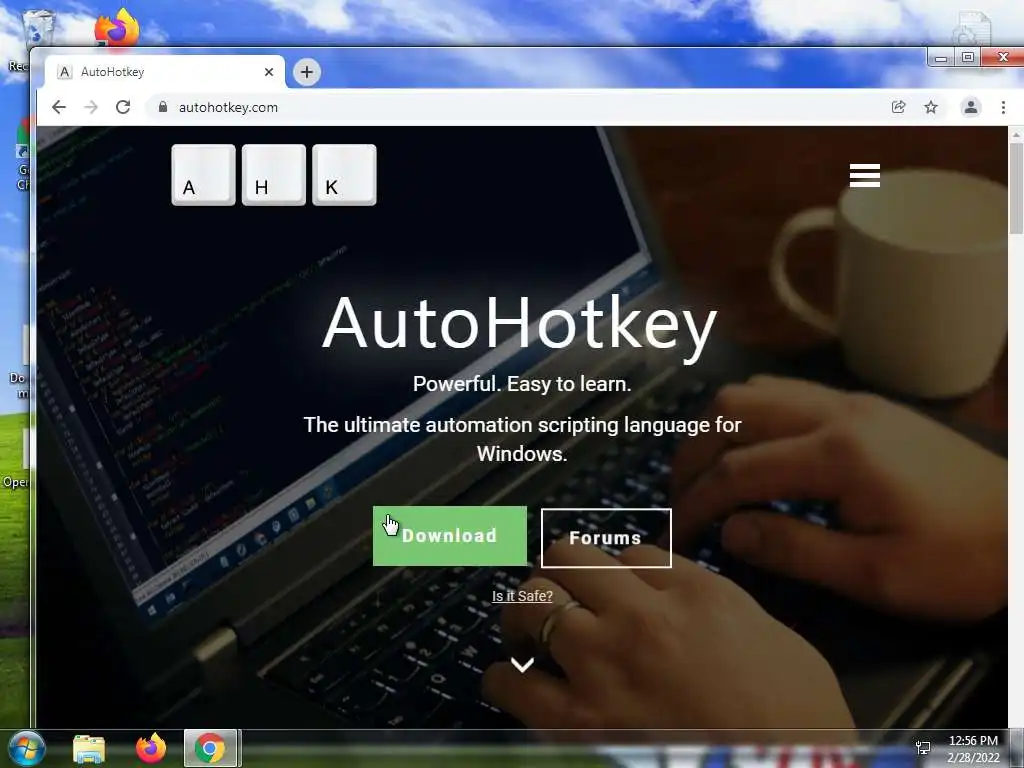The height and width of the screenshot is (768, 1024).
Task: Open the Windows Start orb
Action: point(27,748)
